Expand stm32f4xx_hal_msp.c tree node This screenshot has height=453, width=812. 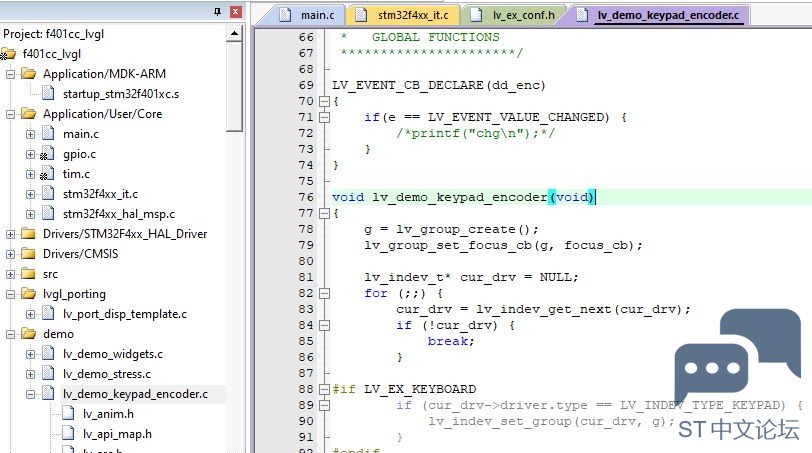coord(31,214)
